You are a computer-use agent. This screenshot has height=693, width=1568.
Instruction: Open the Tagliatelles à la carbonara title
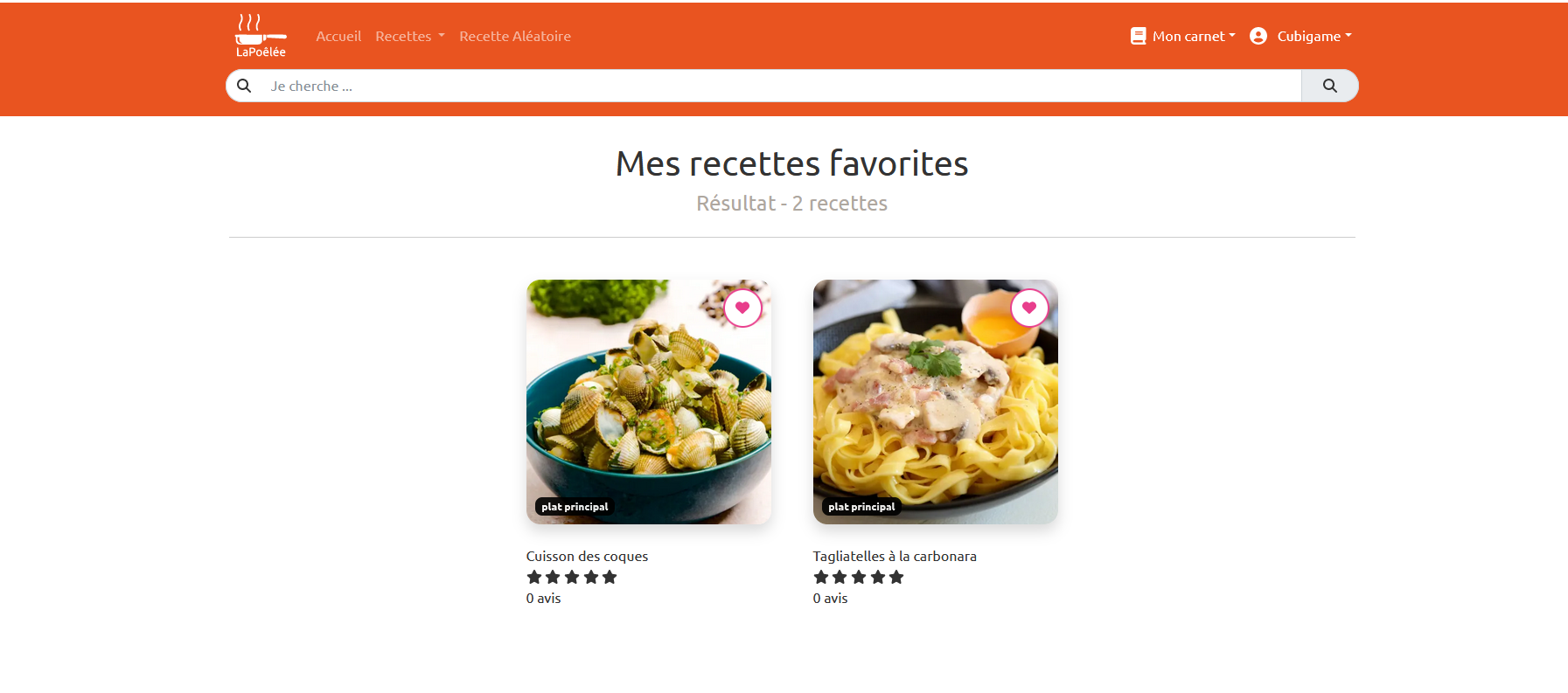[x=894, y=556]
